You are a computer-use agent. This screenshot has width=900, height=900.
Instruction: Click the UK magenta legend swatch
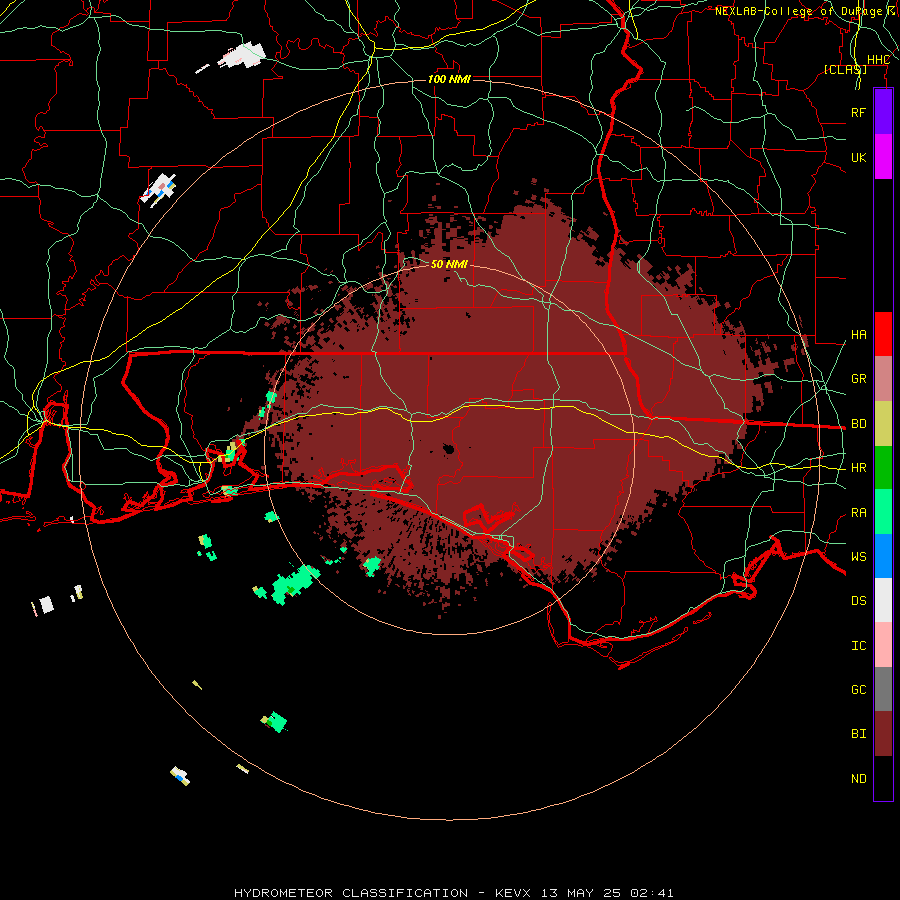(x=883, y=157)
